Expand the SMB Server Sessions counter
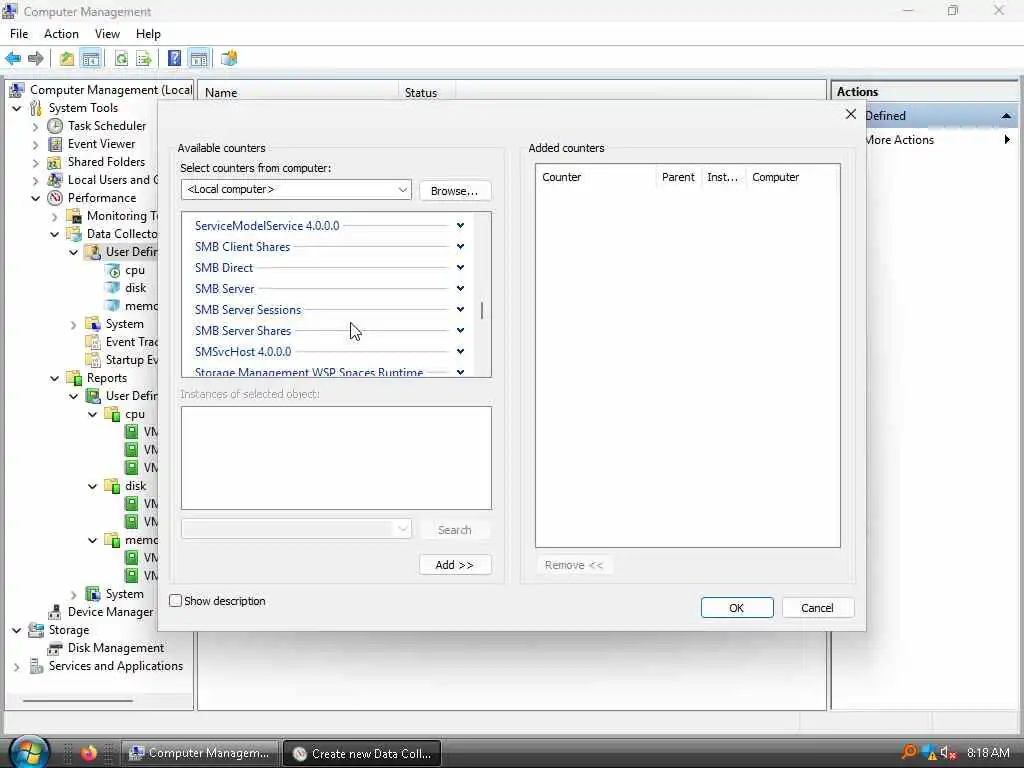The width and height of the screenshot is (1024, 768). point(460,309)
